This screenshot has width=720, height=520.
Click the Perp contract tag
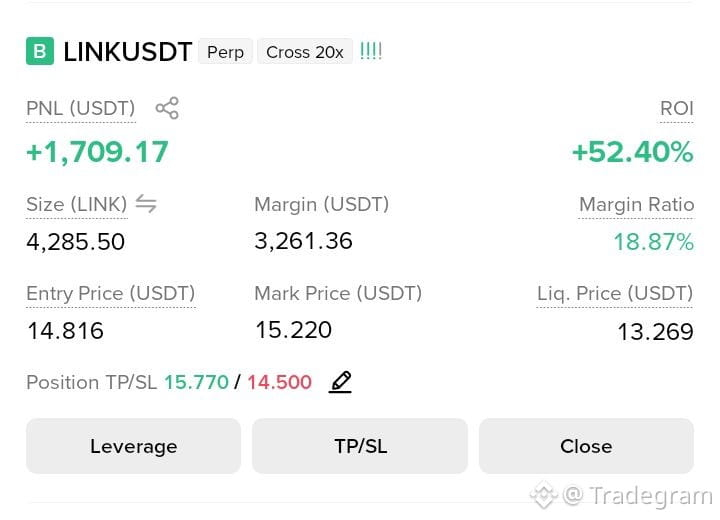(225, 52)
